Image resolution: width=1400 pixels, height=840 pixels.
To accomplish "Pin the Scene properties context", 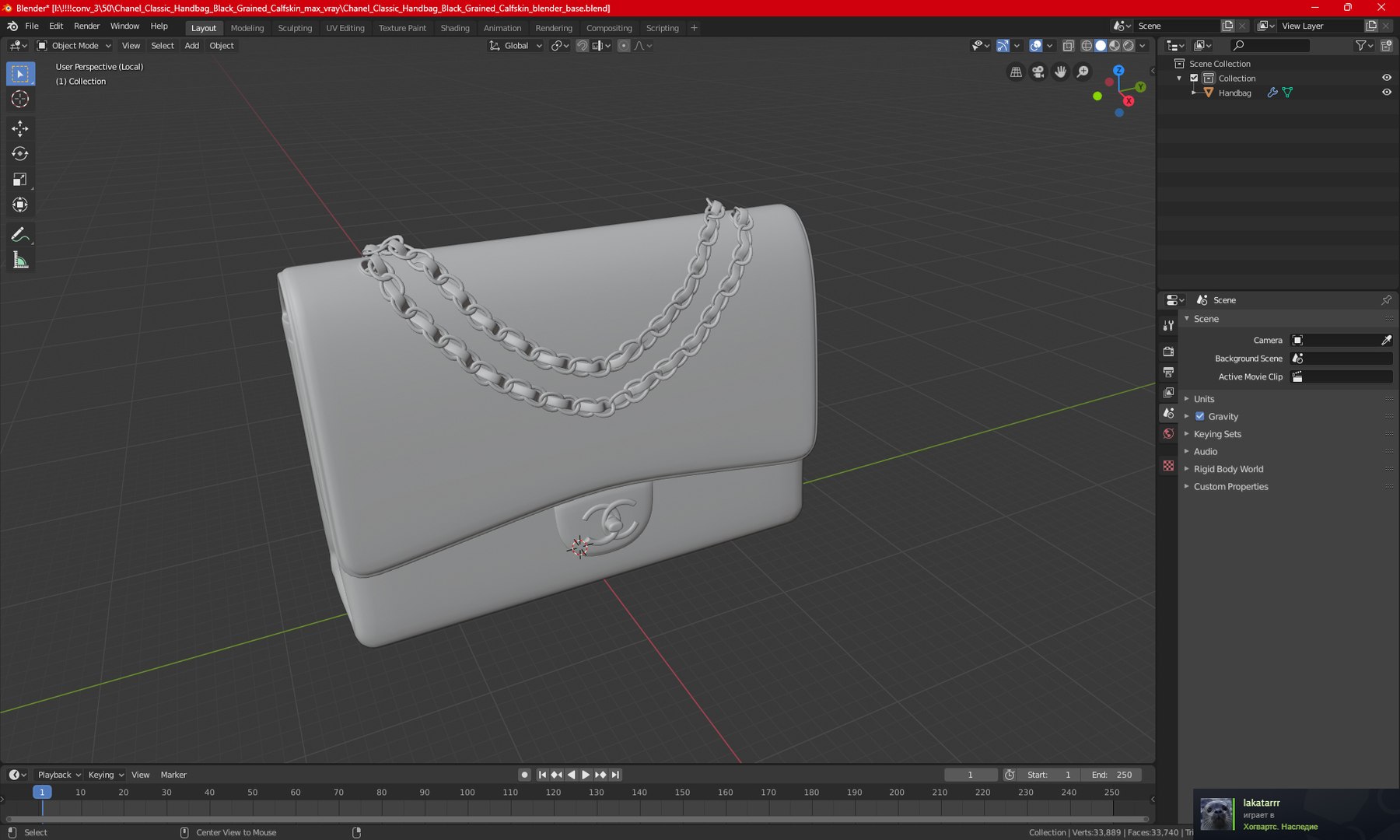I will (x=1386, y=300).
